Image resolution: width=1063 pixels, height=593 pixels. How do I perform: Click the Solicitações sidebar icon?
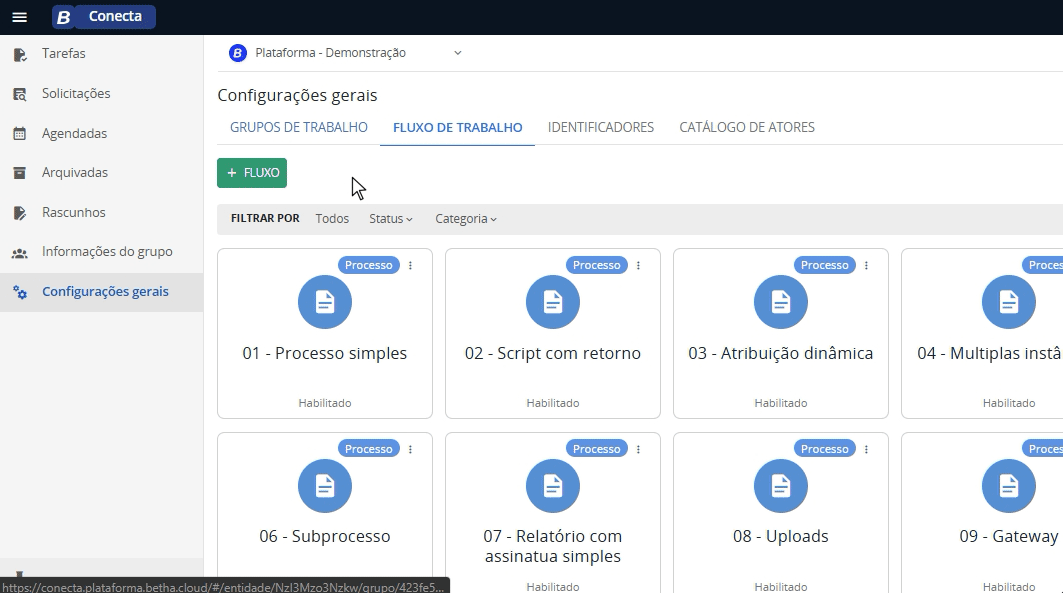click(x=20, y=94)
